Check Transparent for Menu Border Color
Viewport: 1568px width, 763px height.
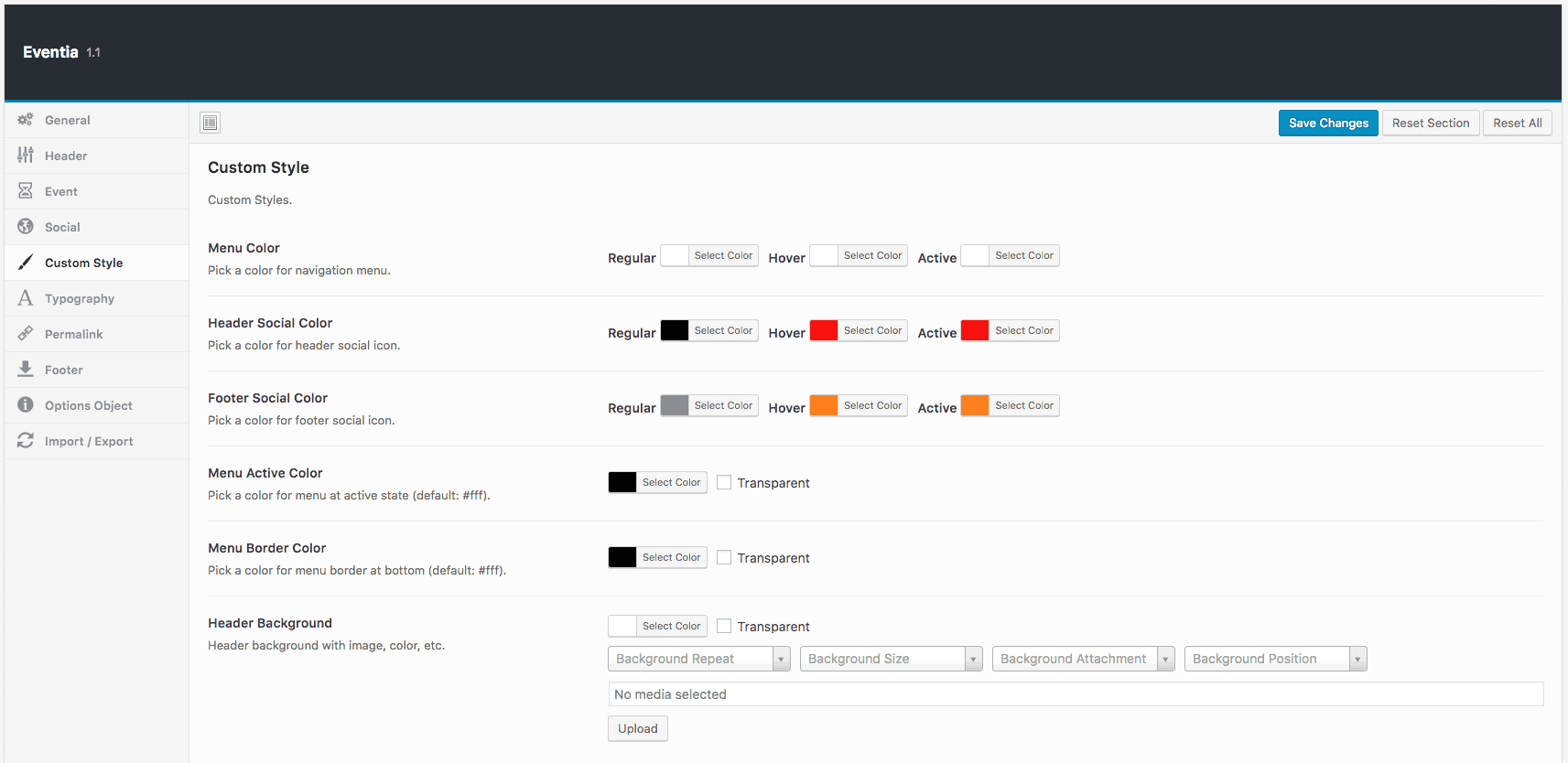pos(724,557)
